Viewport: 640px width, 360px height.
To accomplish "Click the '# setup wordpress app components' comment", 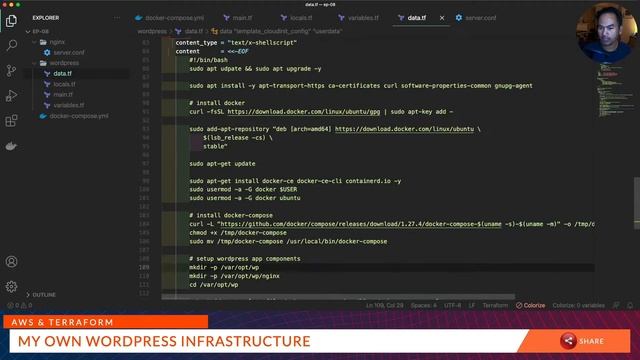I will click(x=245, y=258).
